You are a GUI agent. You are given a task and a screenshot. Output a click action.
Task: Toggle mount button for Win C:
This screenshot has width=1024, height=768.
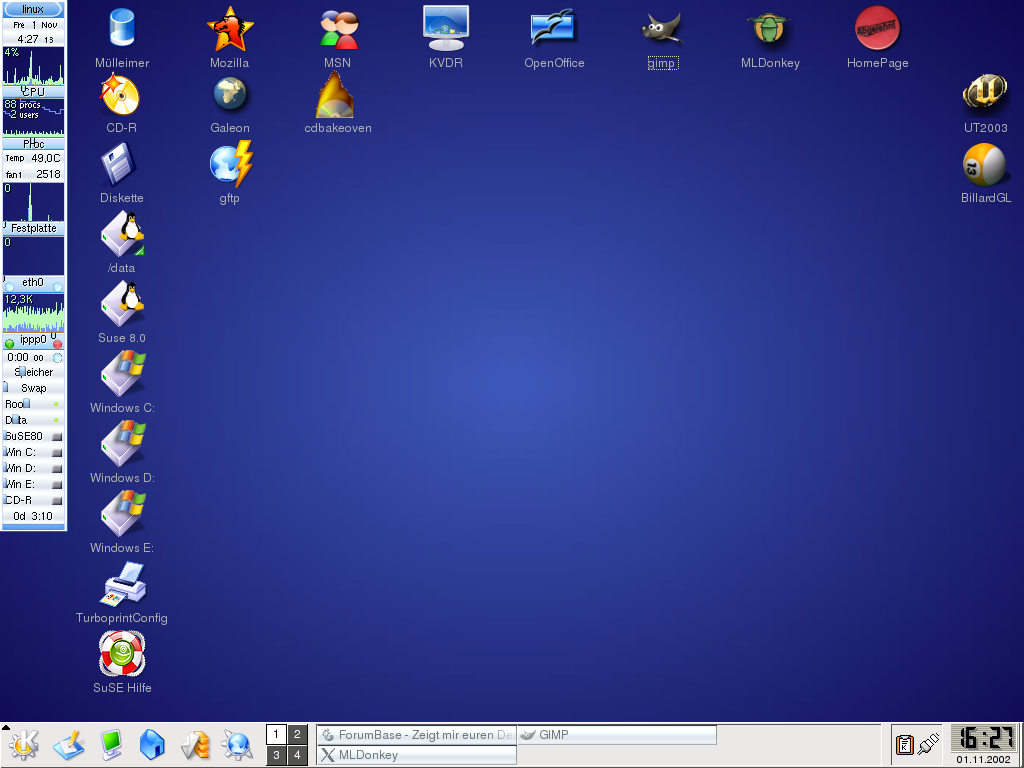point(57,452)
